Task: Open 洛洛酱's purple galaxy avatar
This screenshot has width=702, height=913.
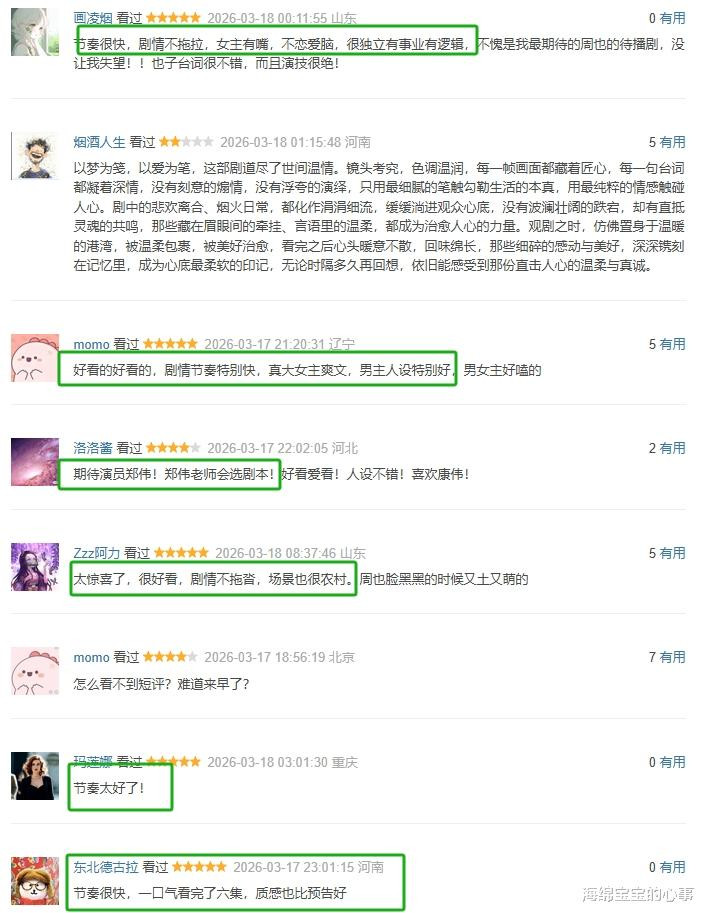Action: click(35, 462)
